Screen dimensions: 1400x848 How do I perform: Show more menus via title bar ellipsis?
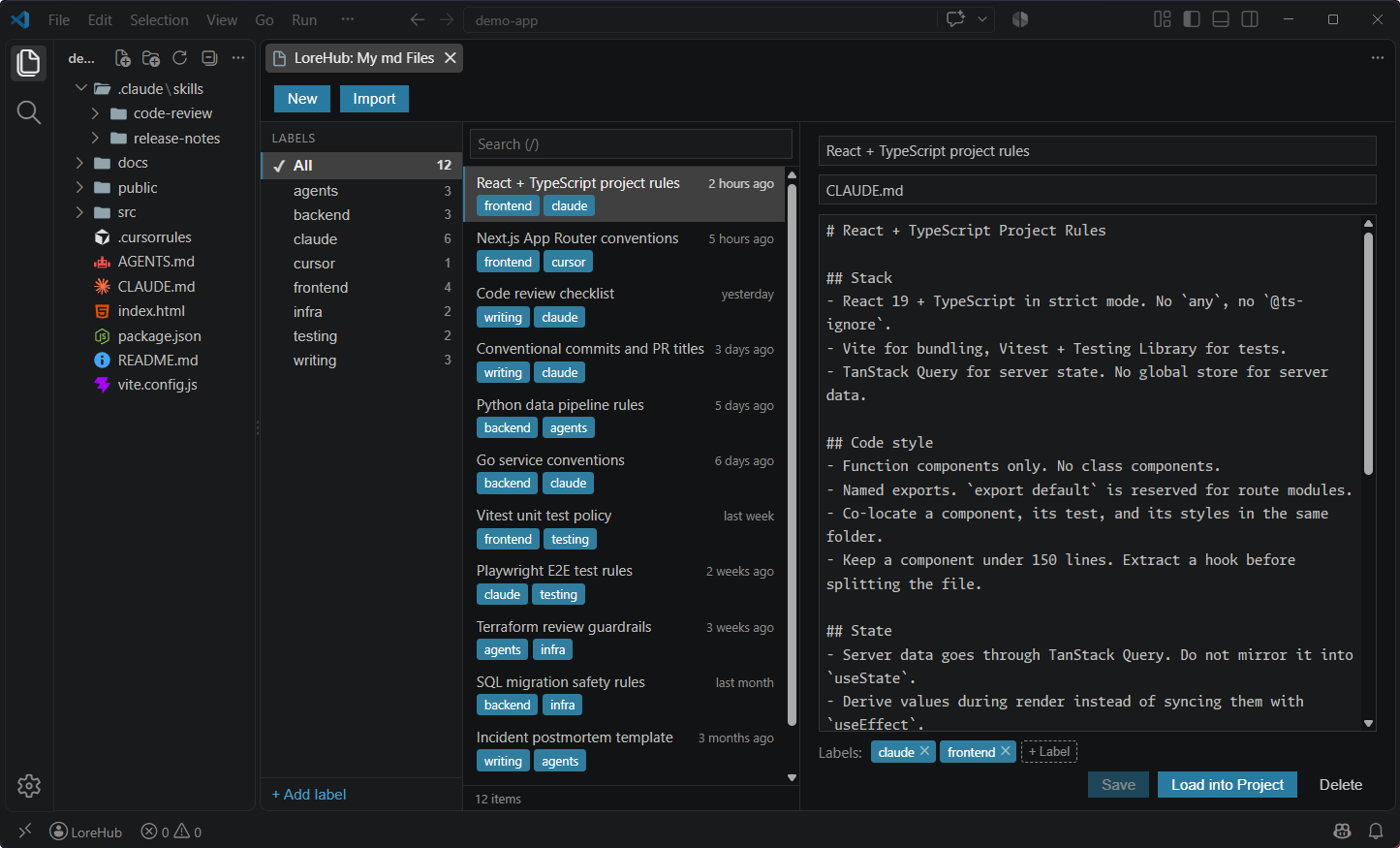pos(348,19)
